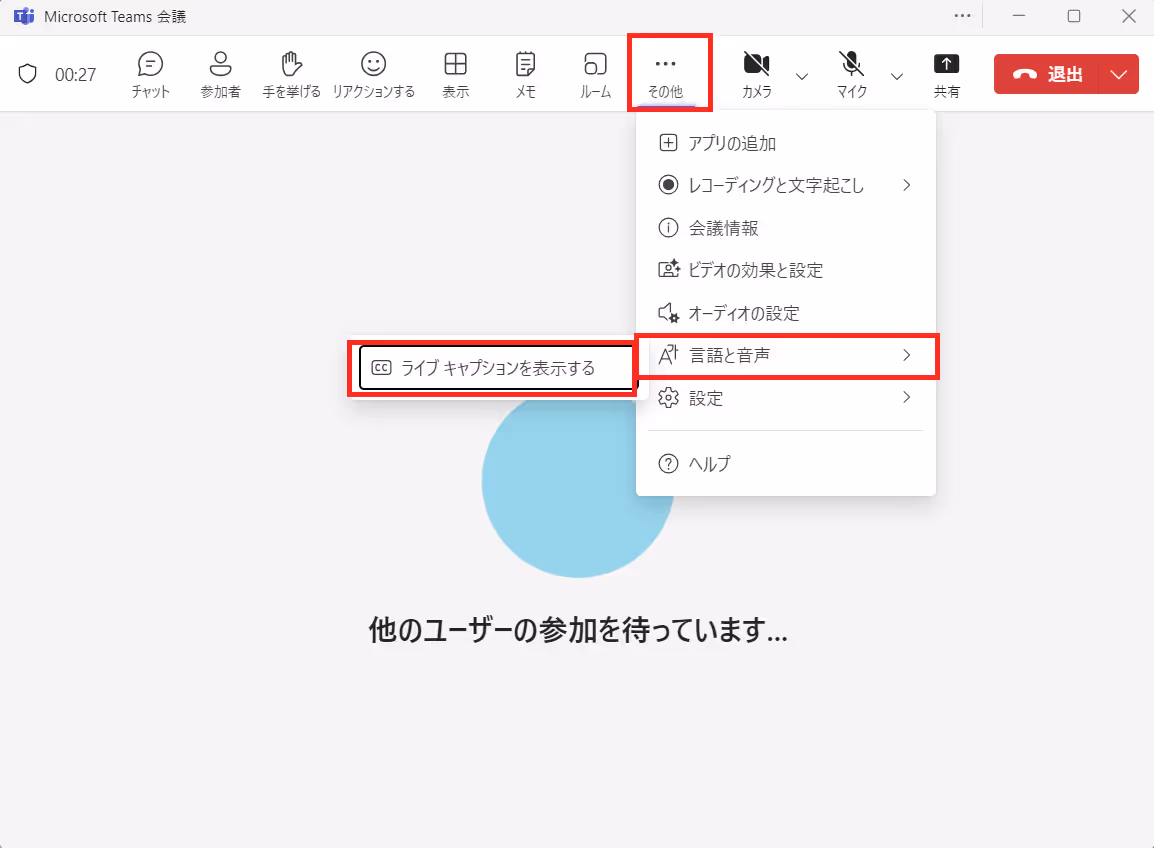Select アプリの追加 in the menu
1154x848 pixels.
click(786, 143)
